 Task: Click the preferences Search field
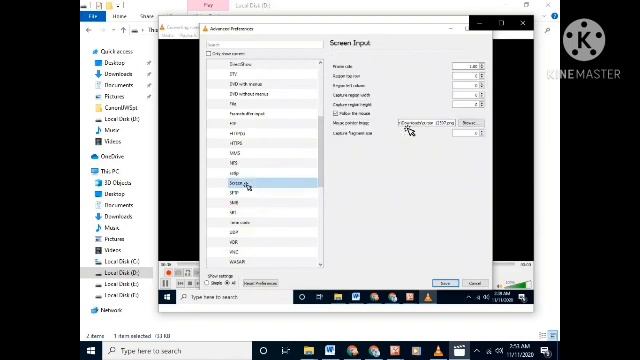pyautogui.click(x=264, y=44)
